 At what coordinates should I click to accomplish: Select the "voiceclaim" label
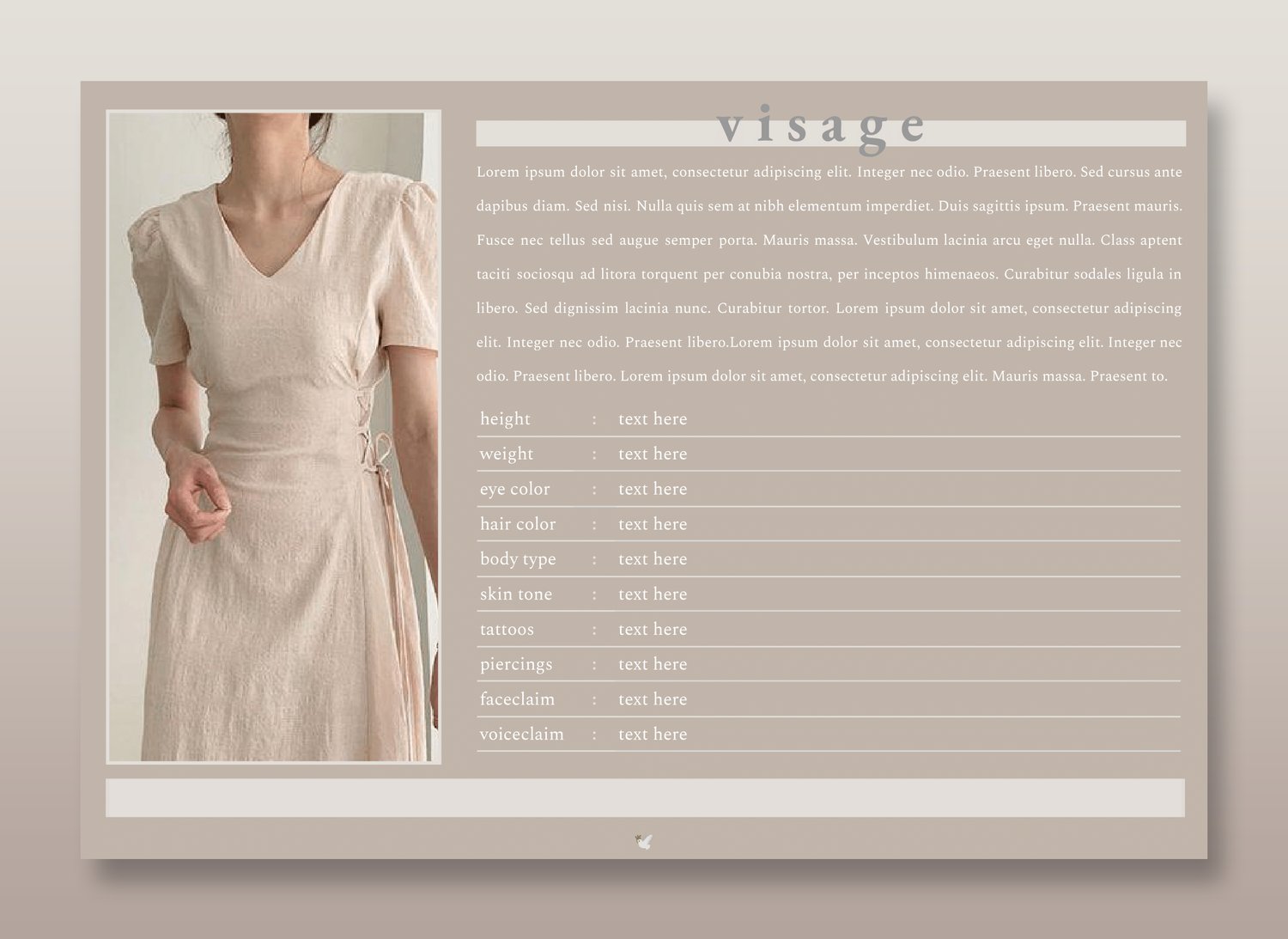coord(521,735)
